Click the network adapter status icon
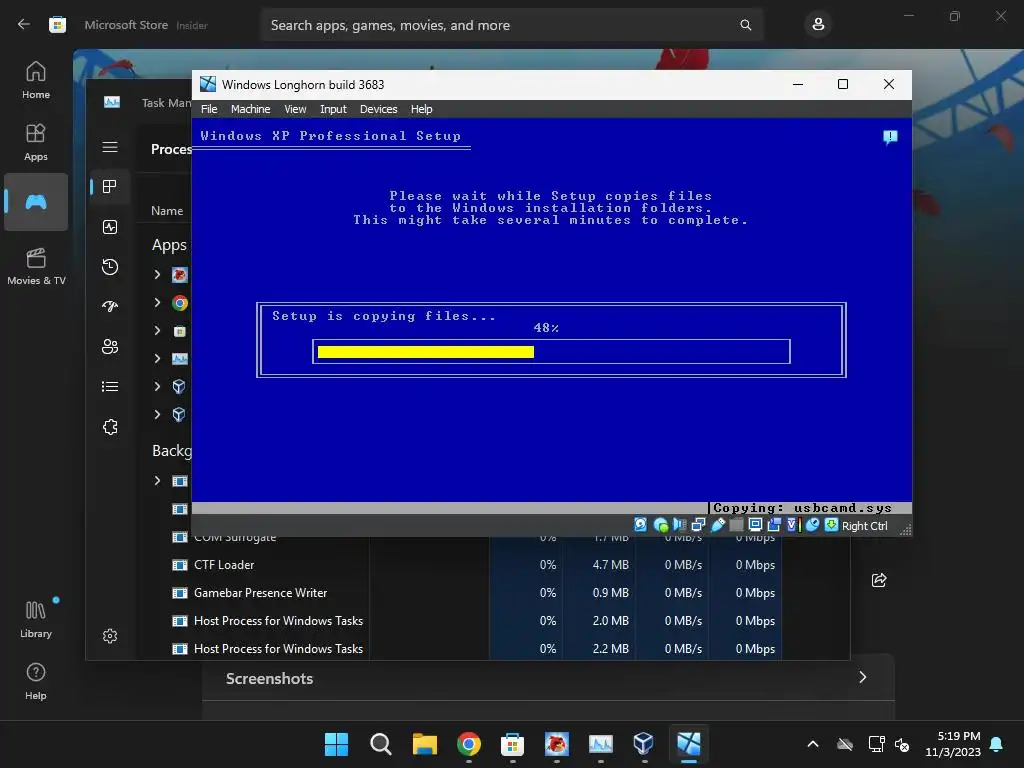 pyautogui.click(x=698, y=525)
